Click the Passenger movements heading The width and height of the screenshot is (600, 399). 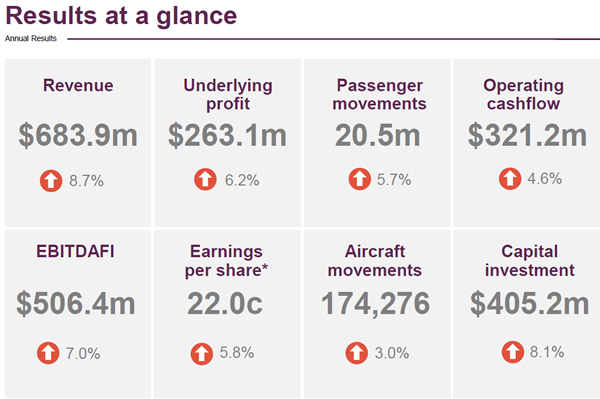tap(379, 94)
